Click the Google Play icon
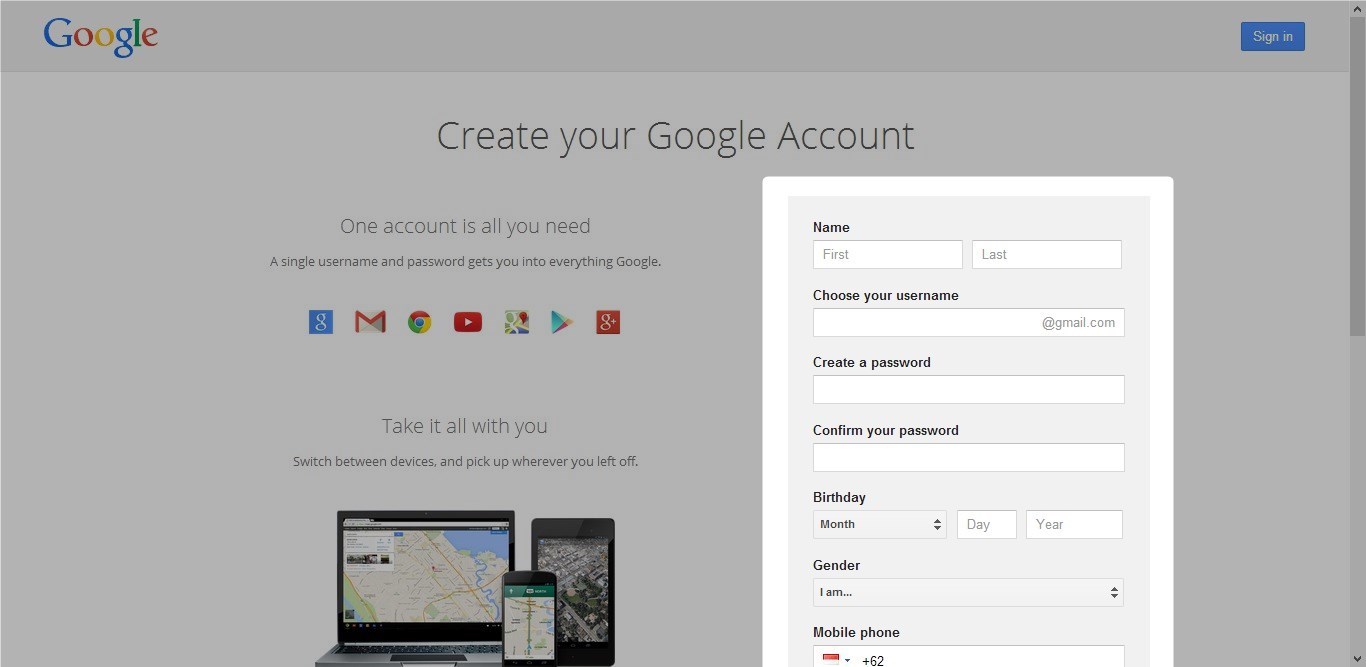Viewport: 1366px width, 667px height. click(561, 321)
